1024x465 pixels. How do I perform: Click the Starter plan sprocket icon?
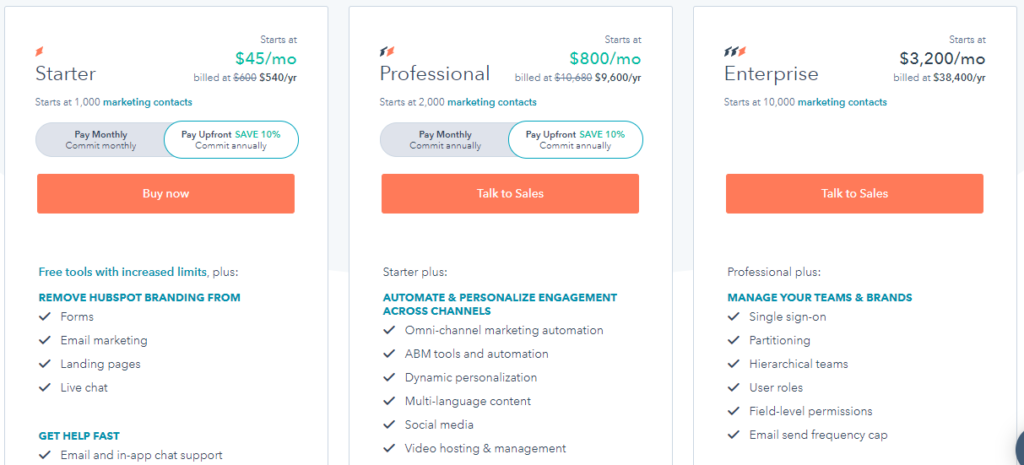[39, 52]
